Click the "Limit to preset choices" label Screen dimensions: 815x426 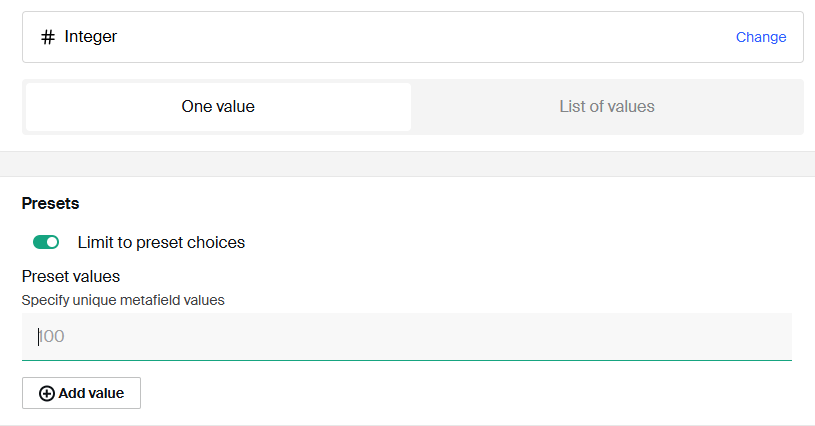161,242
